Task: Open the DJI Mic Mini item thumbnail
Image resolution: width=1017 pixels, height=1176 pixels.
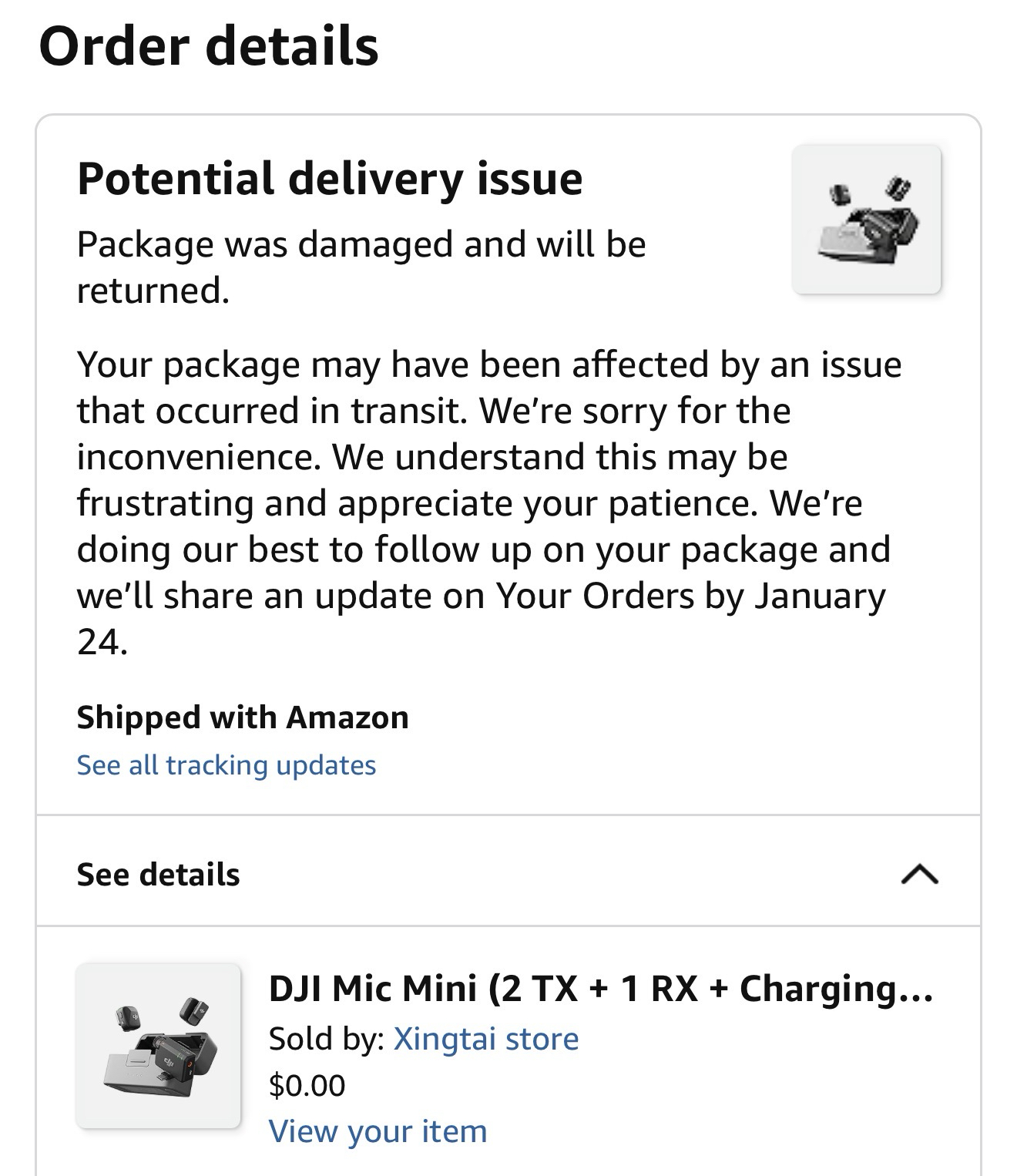Action: click(159, 1045)
